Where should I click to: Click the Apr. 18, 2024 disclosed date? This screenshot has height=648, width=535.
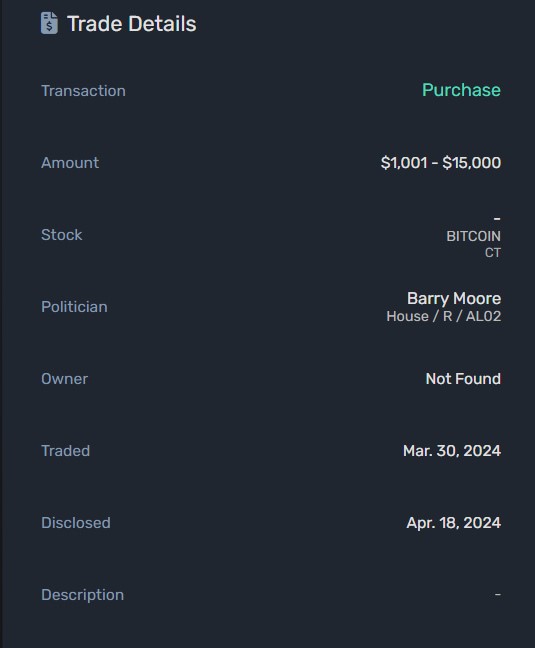pos(454,523)
